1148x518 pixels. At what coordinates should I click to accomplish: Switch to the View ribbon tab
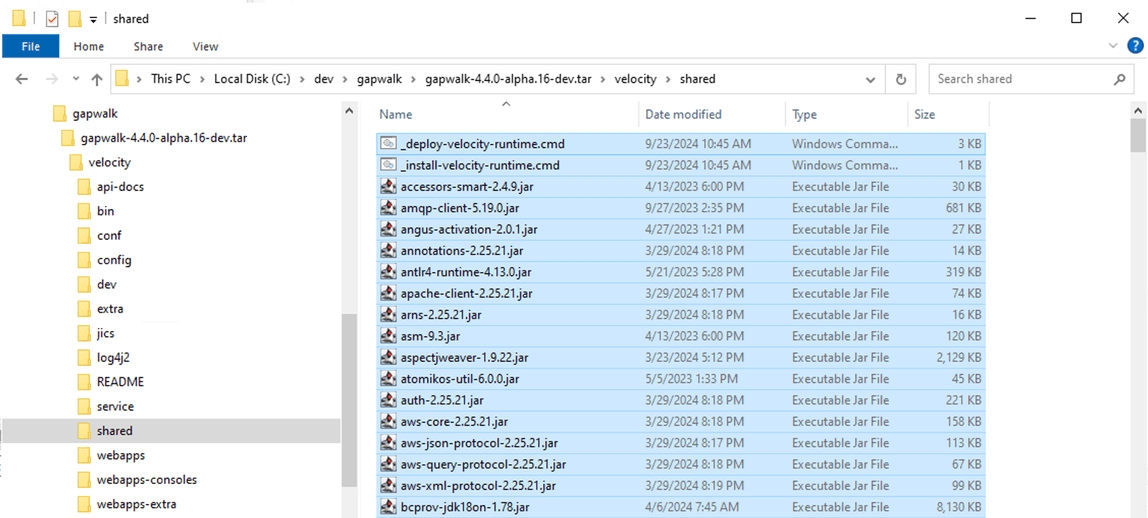pyautogui.click(x=205, y=46)
